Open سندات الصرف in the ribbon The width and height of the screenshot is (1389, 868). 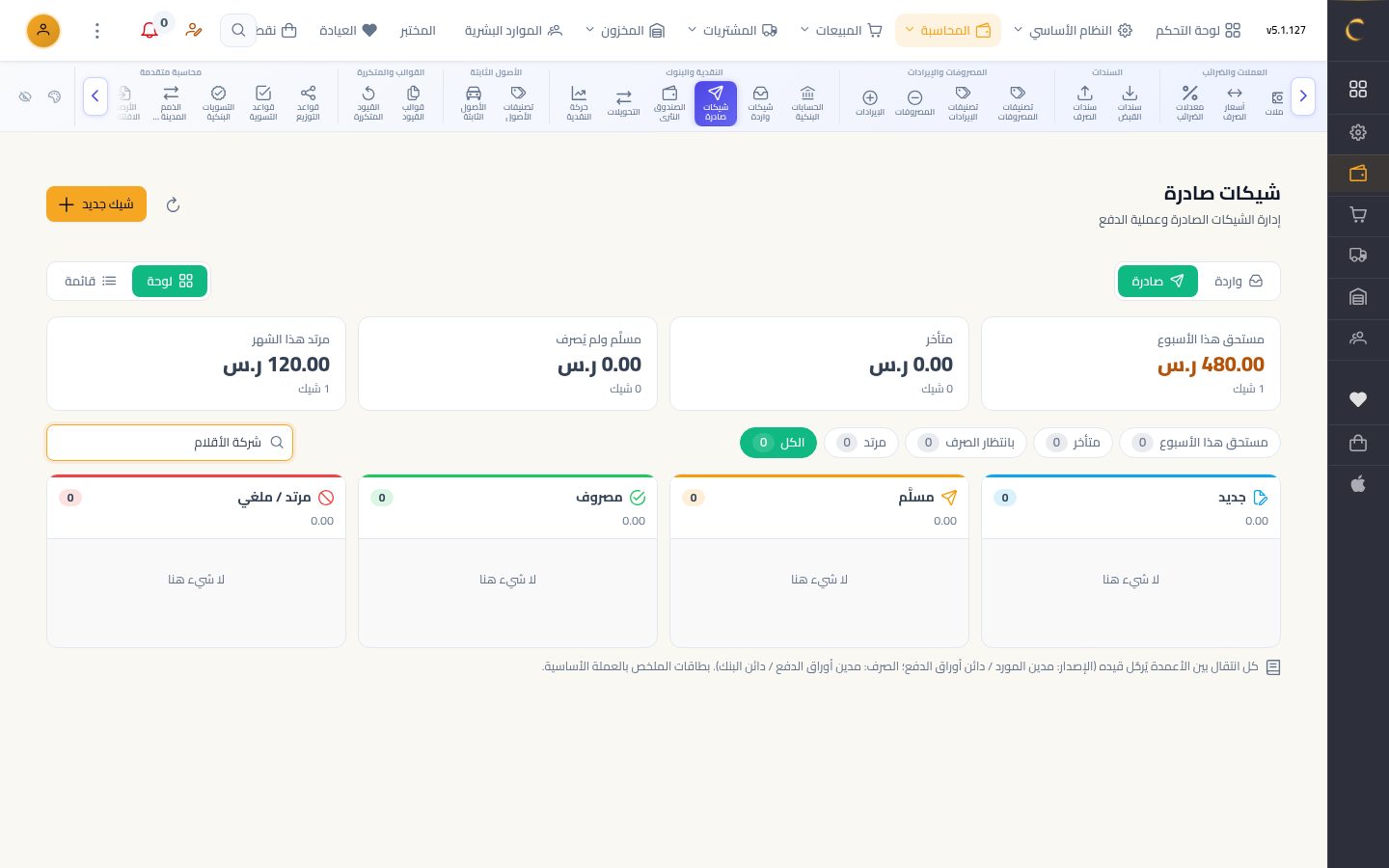point(1085,103)
